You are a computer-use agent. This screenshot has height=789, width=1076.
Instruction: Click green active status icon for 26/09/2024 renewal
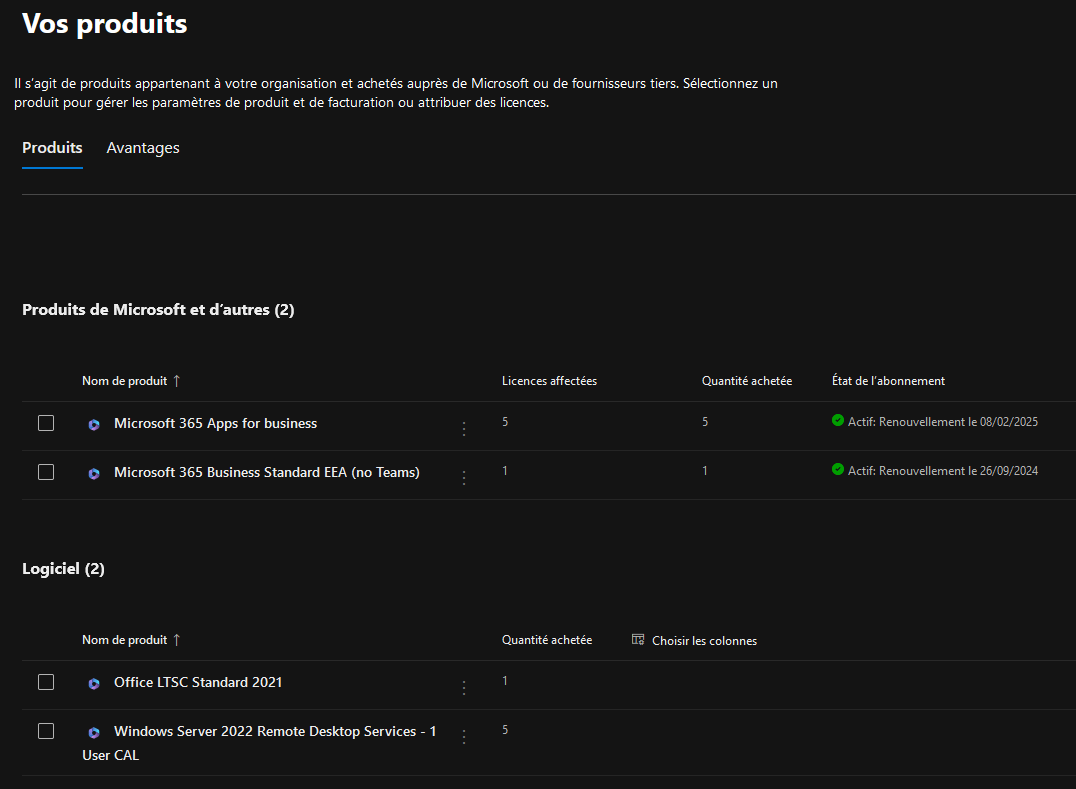pyautogui.click(x=838, y=469)
